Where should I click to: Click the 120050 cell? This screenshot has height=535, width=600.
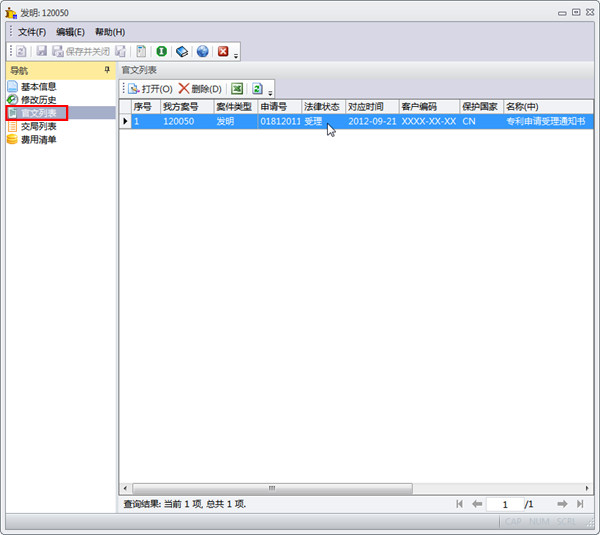pyautogui.click(x=187, y=121)
